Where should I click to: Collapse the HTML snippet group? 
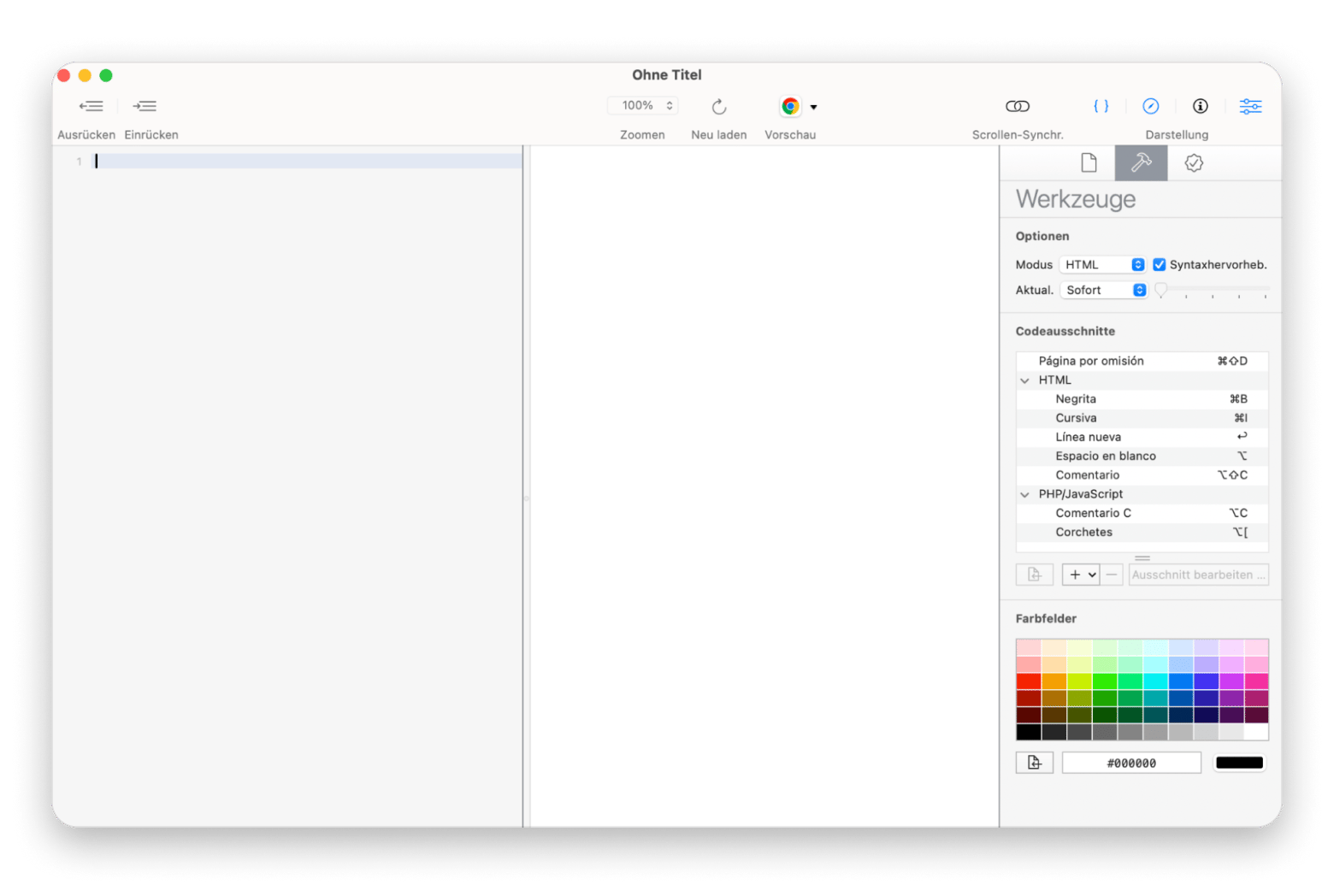click(1024, 380)
